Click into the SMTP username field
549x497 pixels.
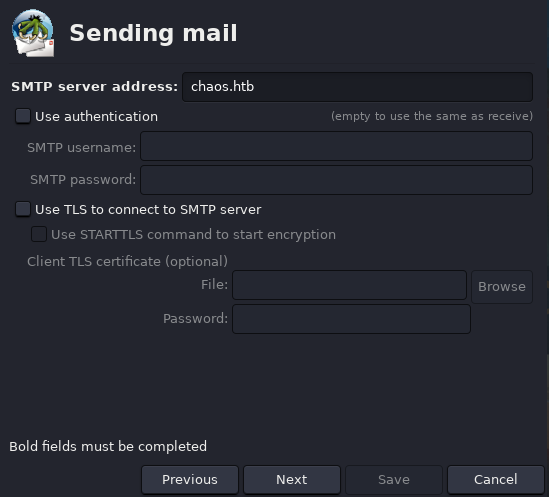pos(336,146)
